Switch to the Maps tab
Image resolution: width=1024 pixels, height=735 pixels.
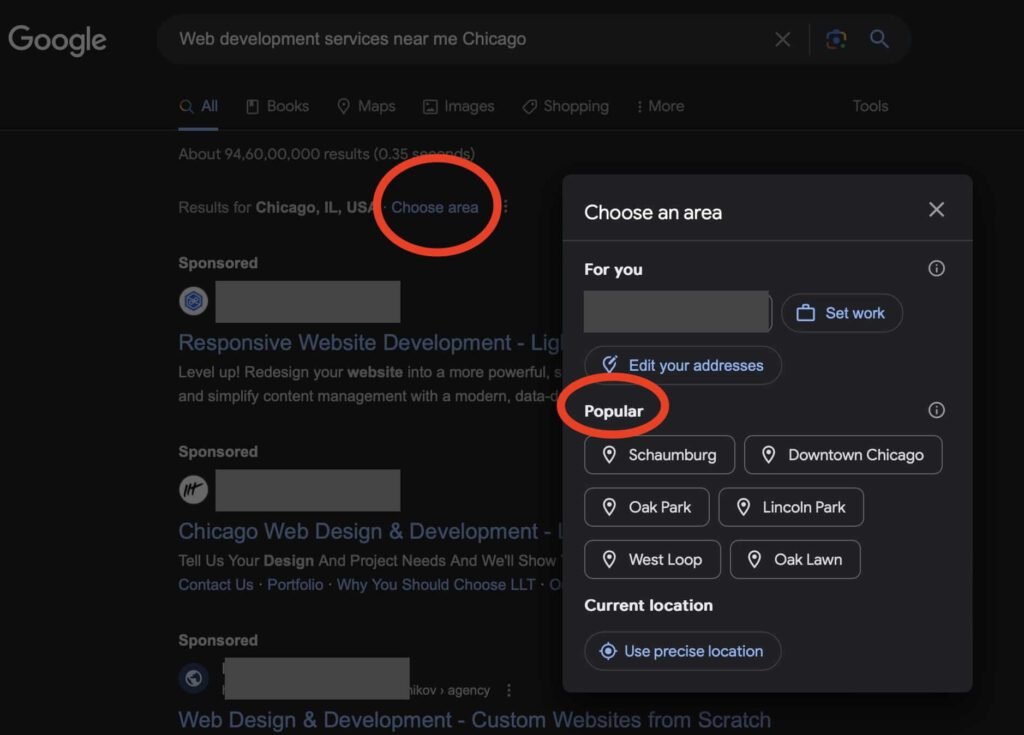click(x=366, y=106)
